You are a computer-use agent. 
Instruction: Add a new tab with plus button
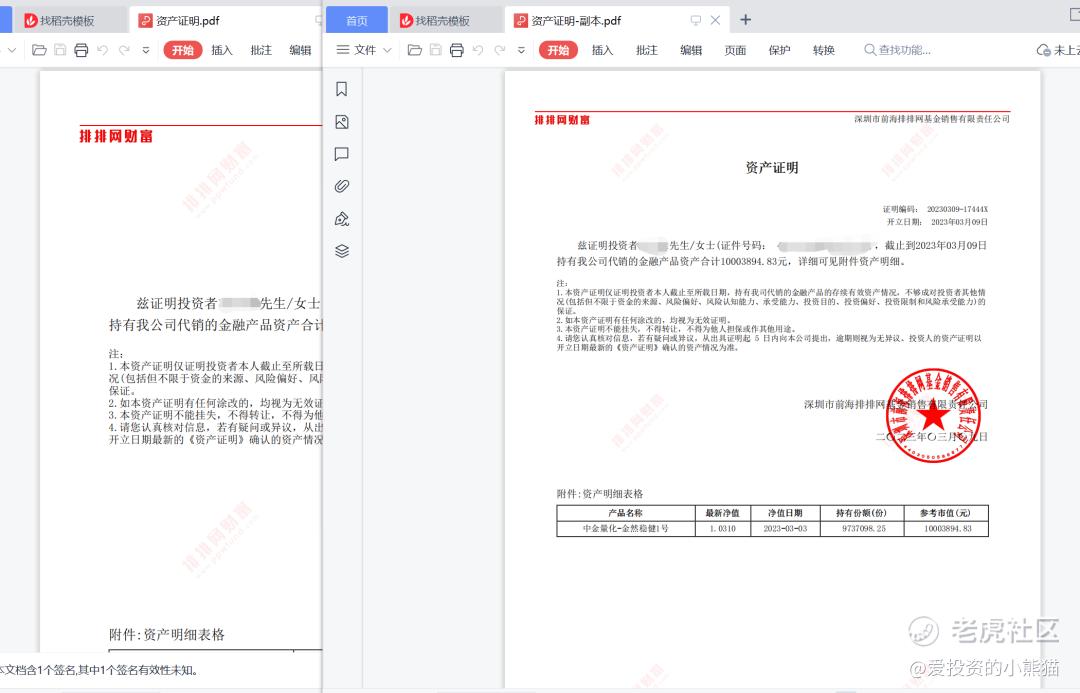point(745,20)
